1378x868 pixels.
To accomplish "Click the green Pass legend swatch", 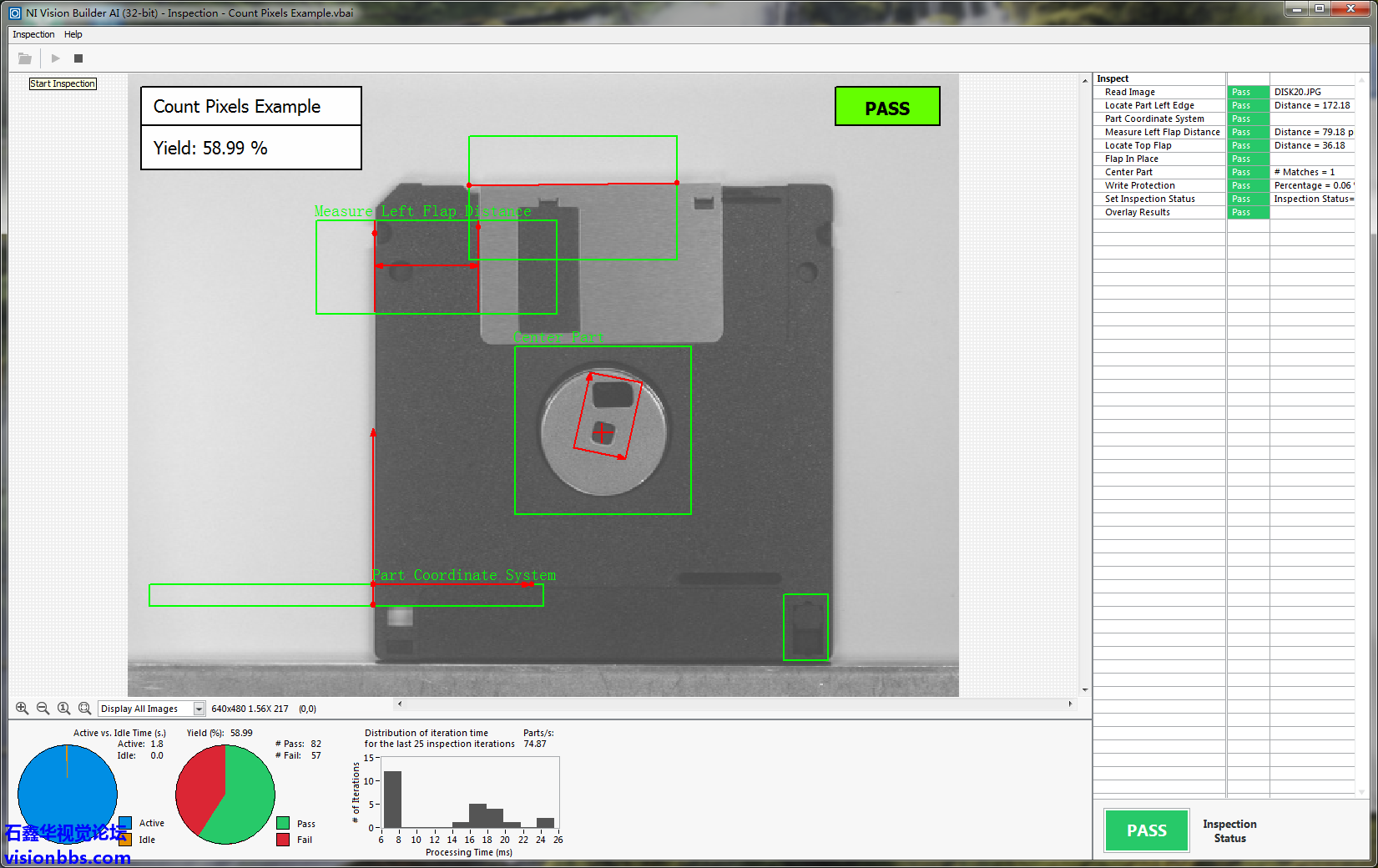I will click(283, 824).
